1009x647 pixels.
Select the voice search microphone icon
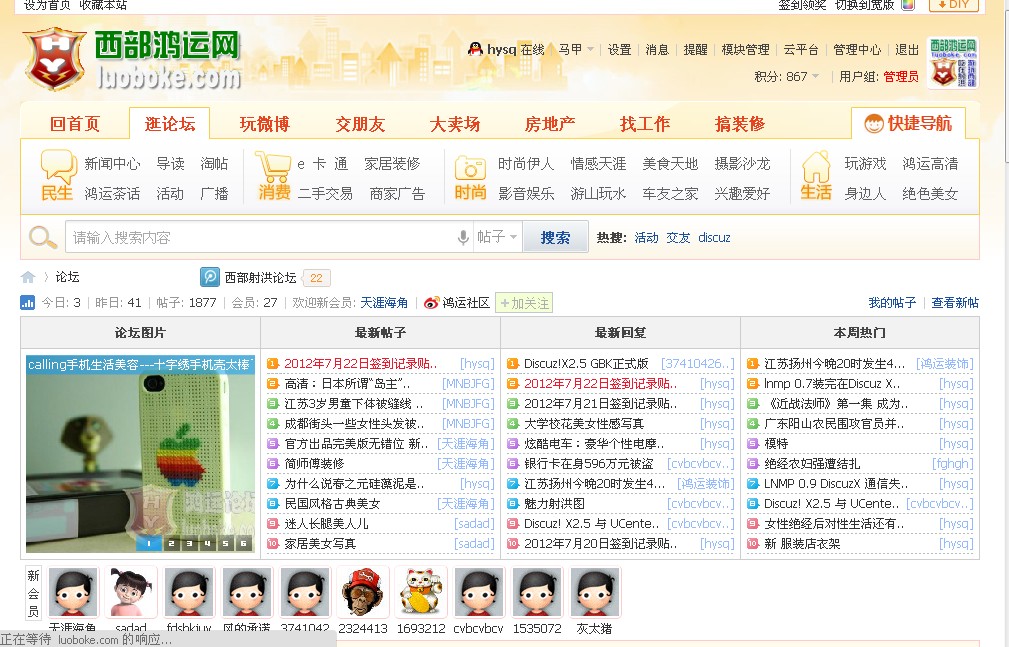tap(462, 237)
